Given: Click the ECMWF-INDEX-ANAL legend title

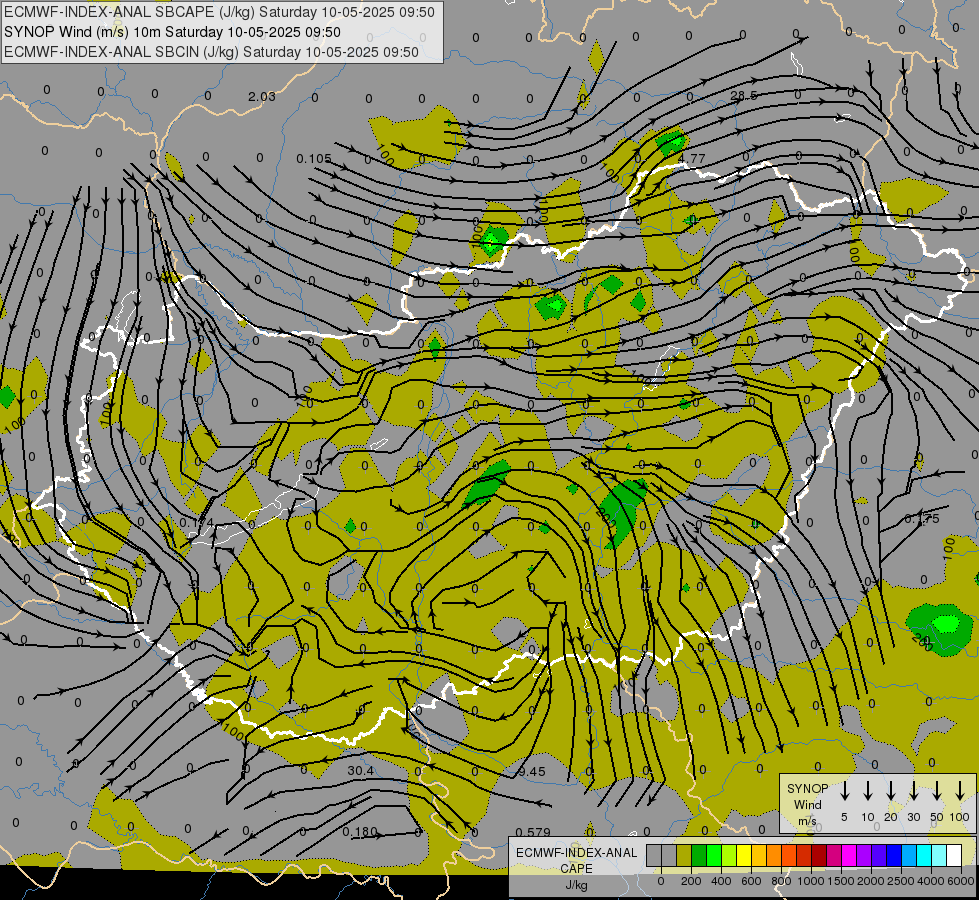Looking at the screenshot, I should click(x=576, y=853).
